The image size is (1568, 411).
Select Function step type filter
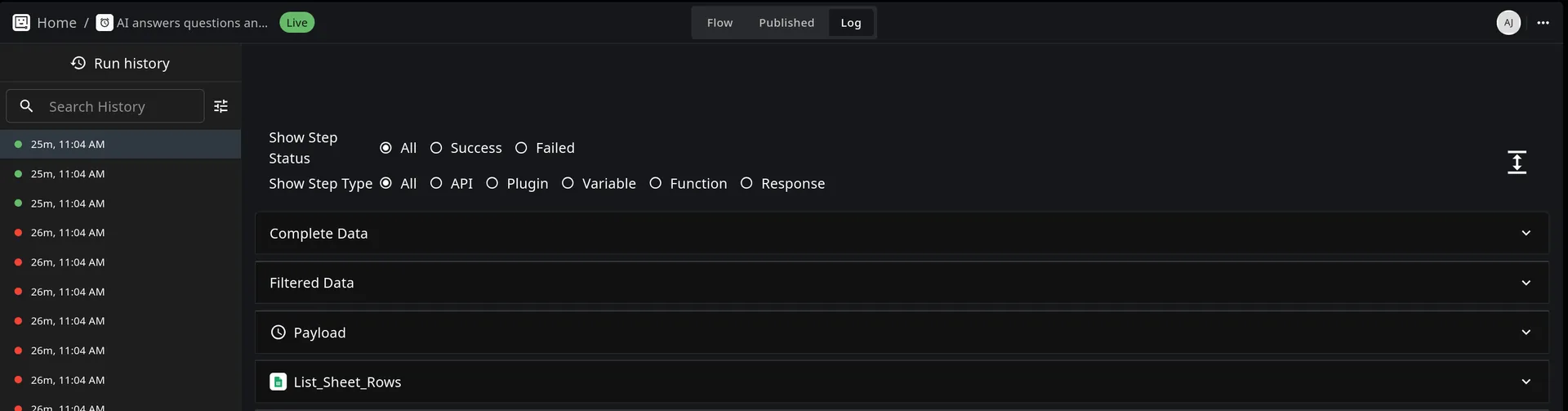click(x=655, y=183)
